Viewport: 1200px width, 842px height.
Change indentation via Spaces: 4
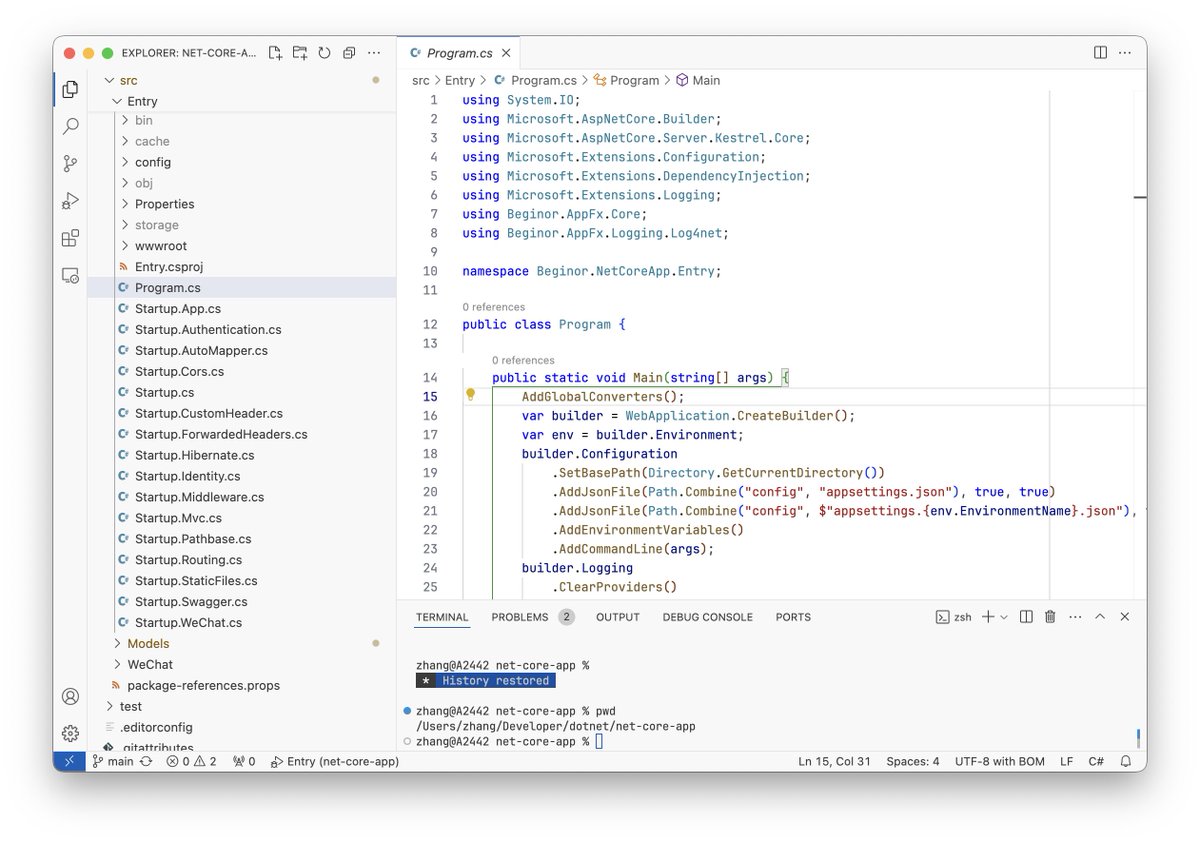(913, 761)
